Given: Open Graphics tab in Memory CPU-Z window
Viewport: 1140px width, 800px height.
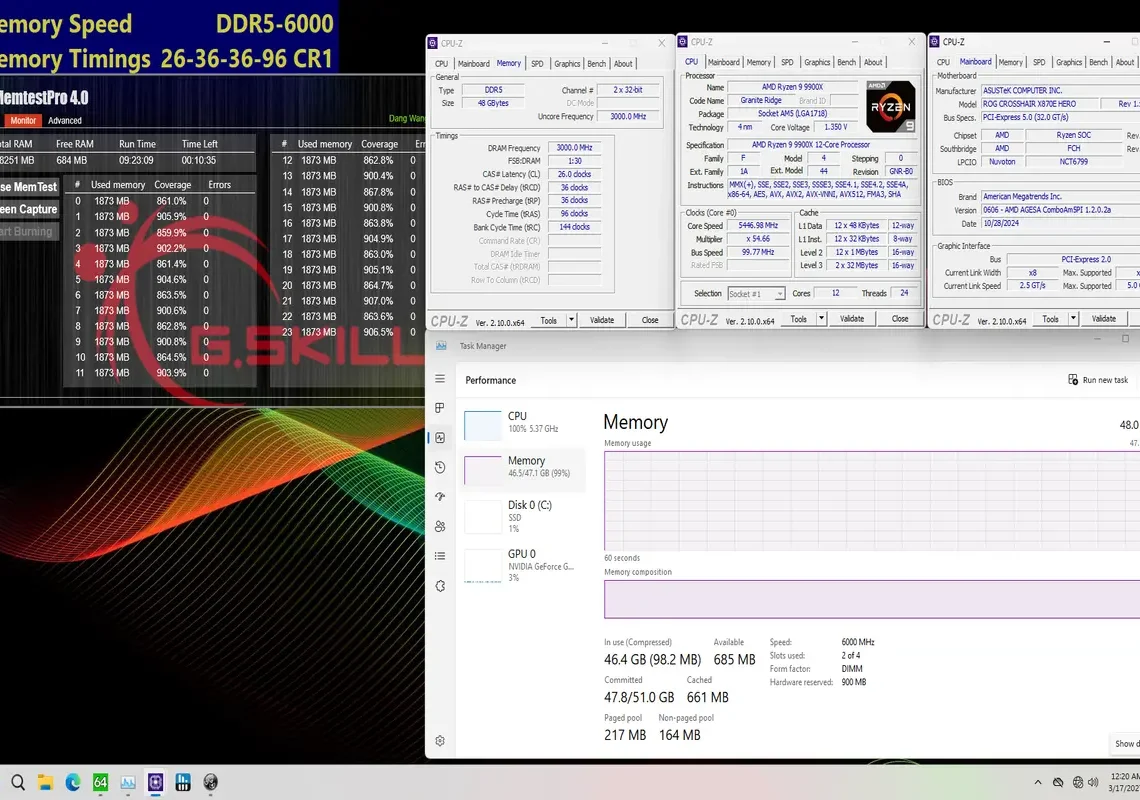Looking at the screenshot, I should point(567,64).
